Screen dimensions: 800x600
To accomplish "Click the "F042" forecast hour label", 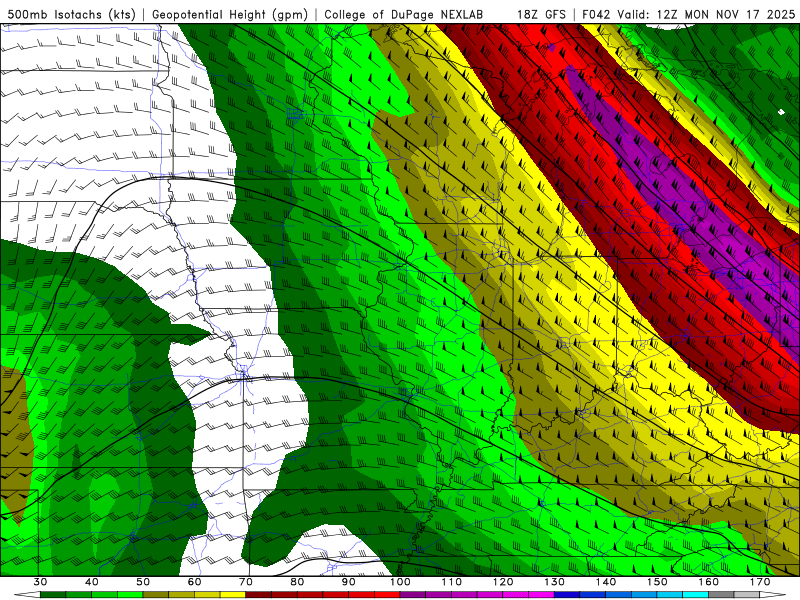I will 596,14.
